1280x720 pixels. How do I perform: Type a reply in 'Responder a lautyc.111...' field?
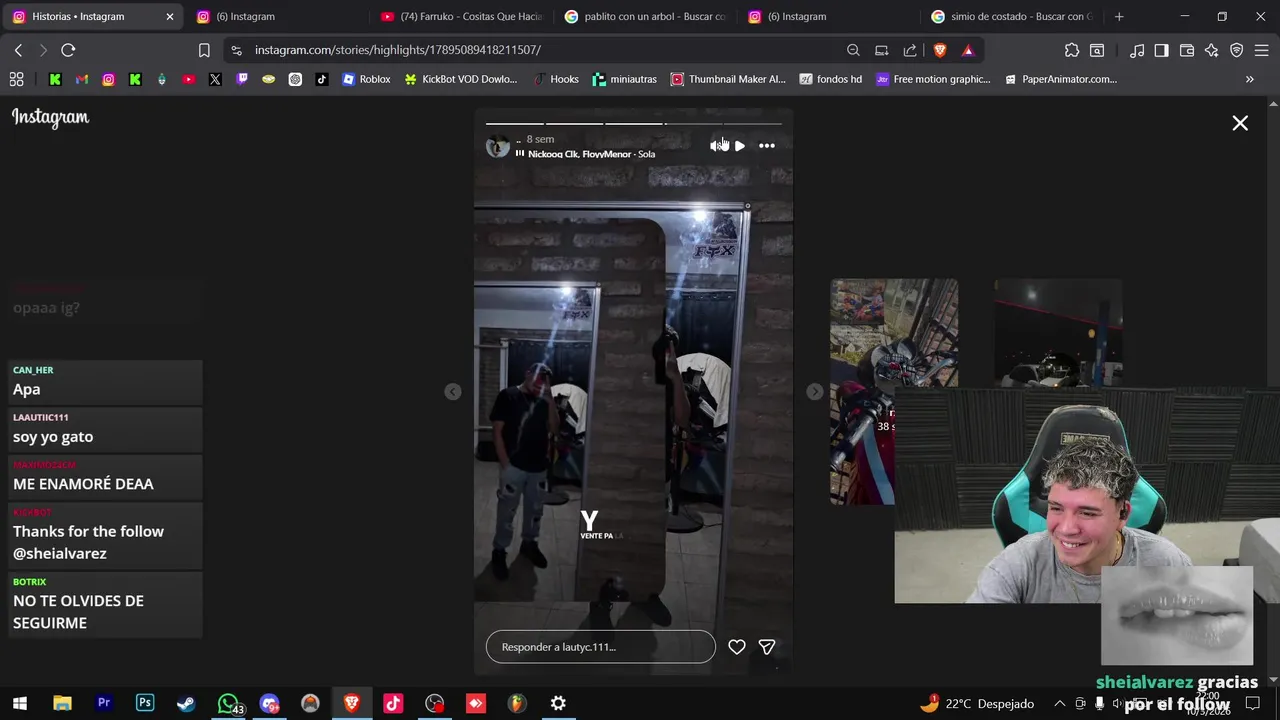click(601, 647)
